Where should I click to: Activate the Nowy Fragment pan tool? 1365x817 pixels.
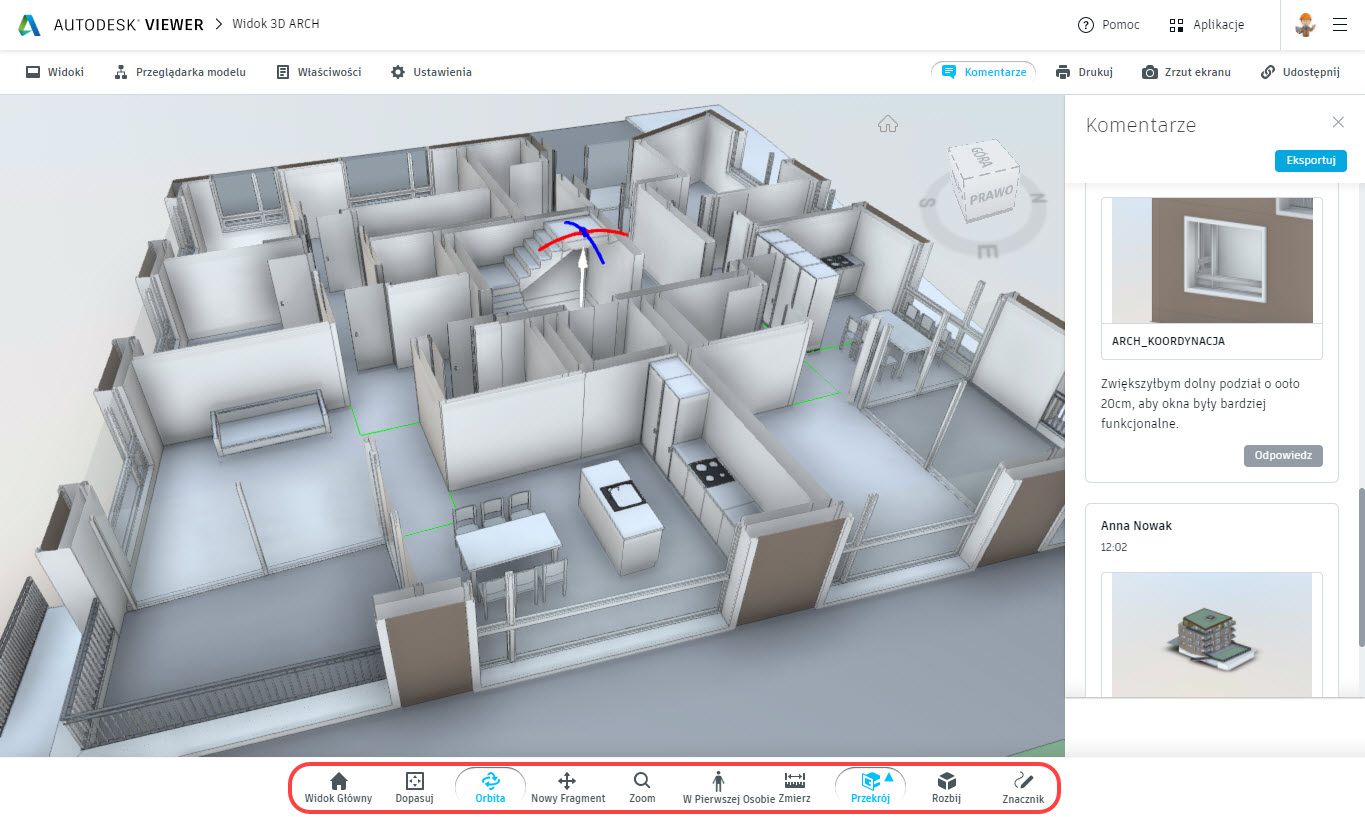[x=567, y=787]
